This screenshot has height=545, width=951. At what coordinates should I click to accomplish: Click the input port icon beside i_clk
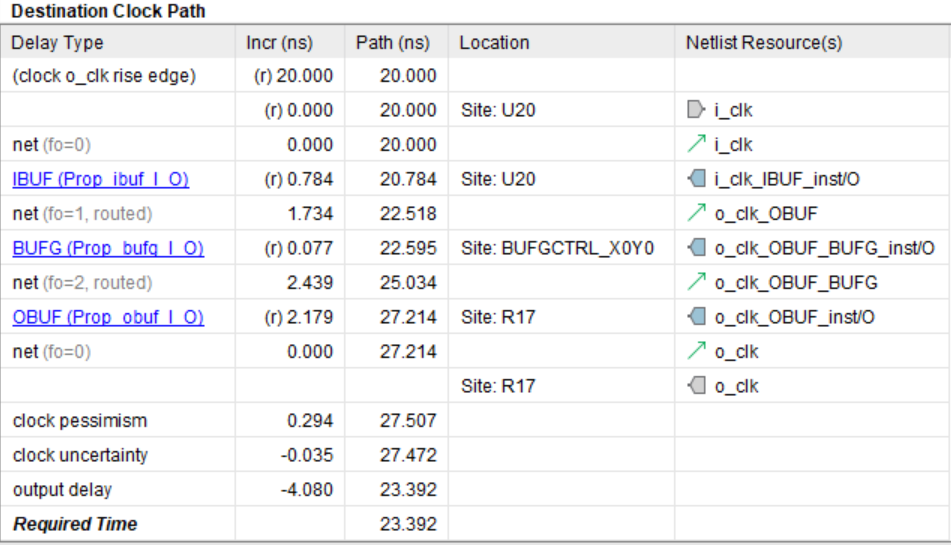click(x=697, y=111)
